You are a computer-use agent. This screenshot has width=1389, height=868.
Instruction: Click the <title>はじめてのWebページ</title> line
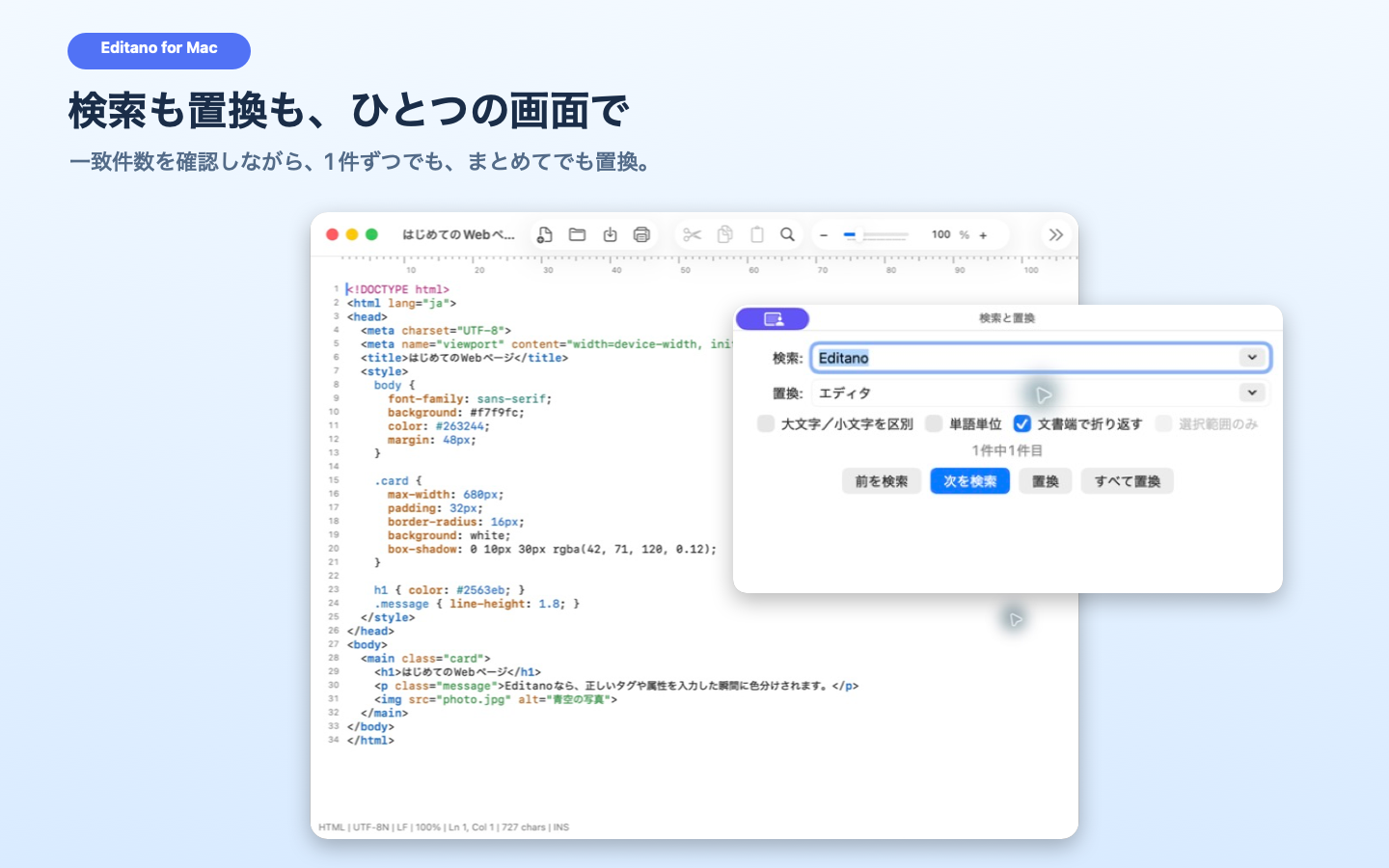pos(464,358)
